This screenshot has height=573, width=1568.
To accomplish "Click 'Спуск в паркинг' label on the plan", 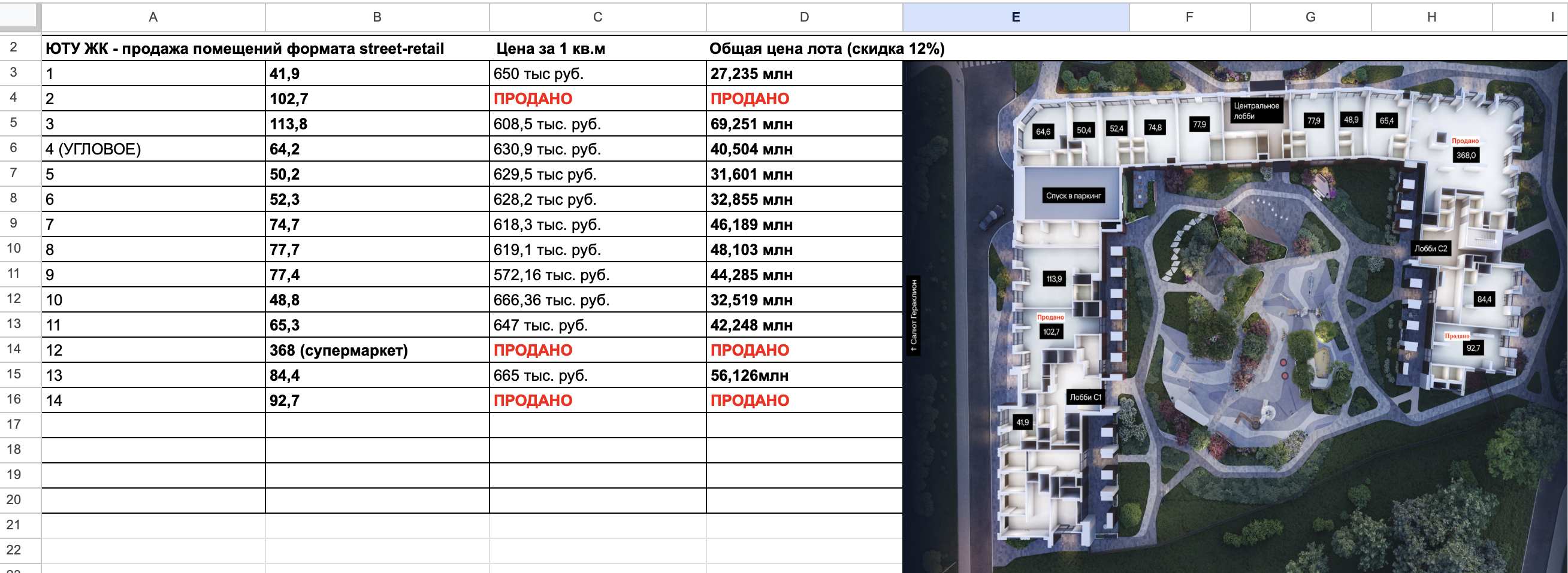I will [x=1073, y=196].
